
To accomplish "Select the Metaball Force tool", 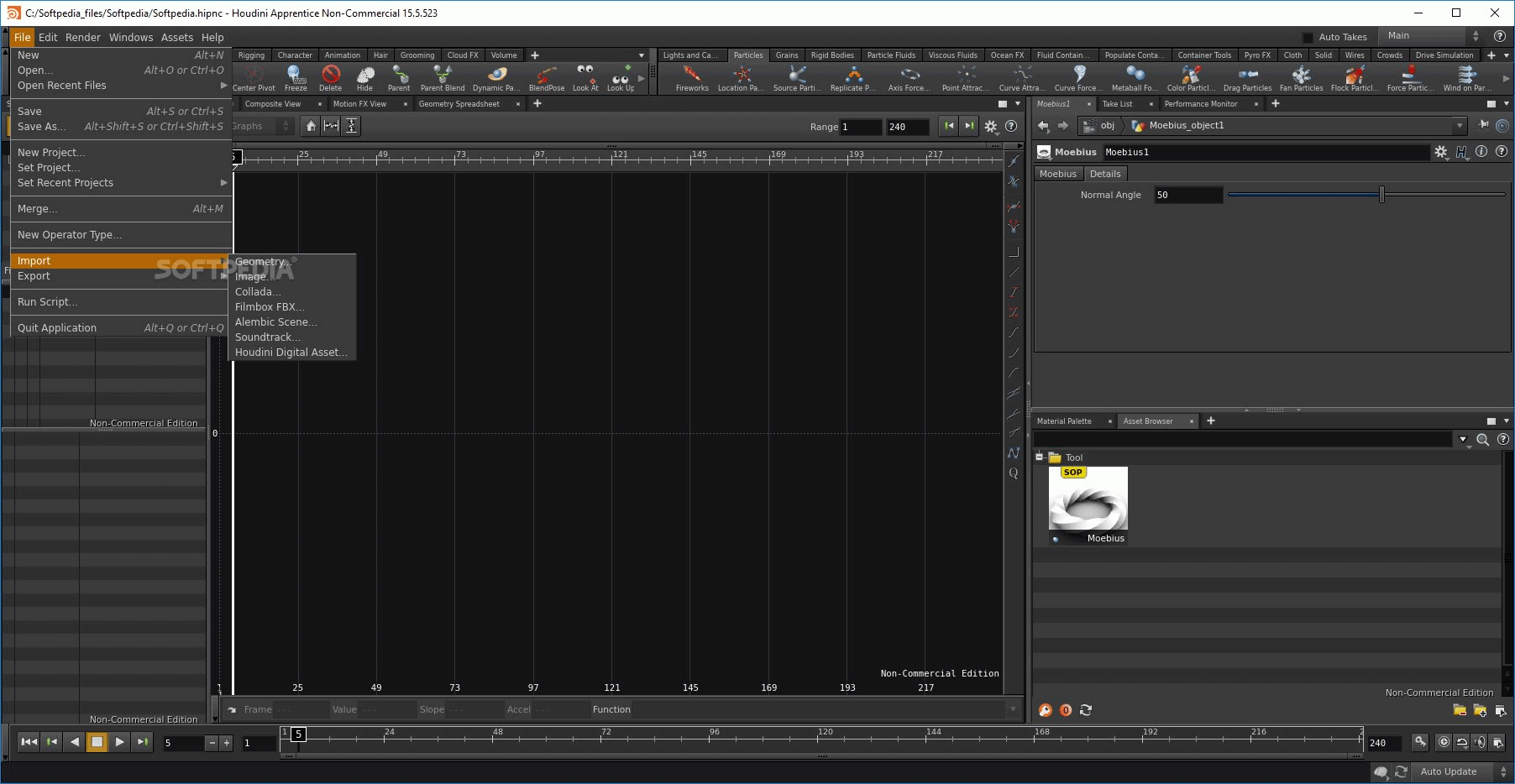I will tap(1135, 78).
